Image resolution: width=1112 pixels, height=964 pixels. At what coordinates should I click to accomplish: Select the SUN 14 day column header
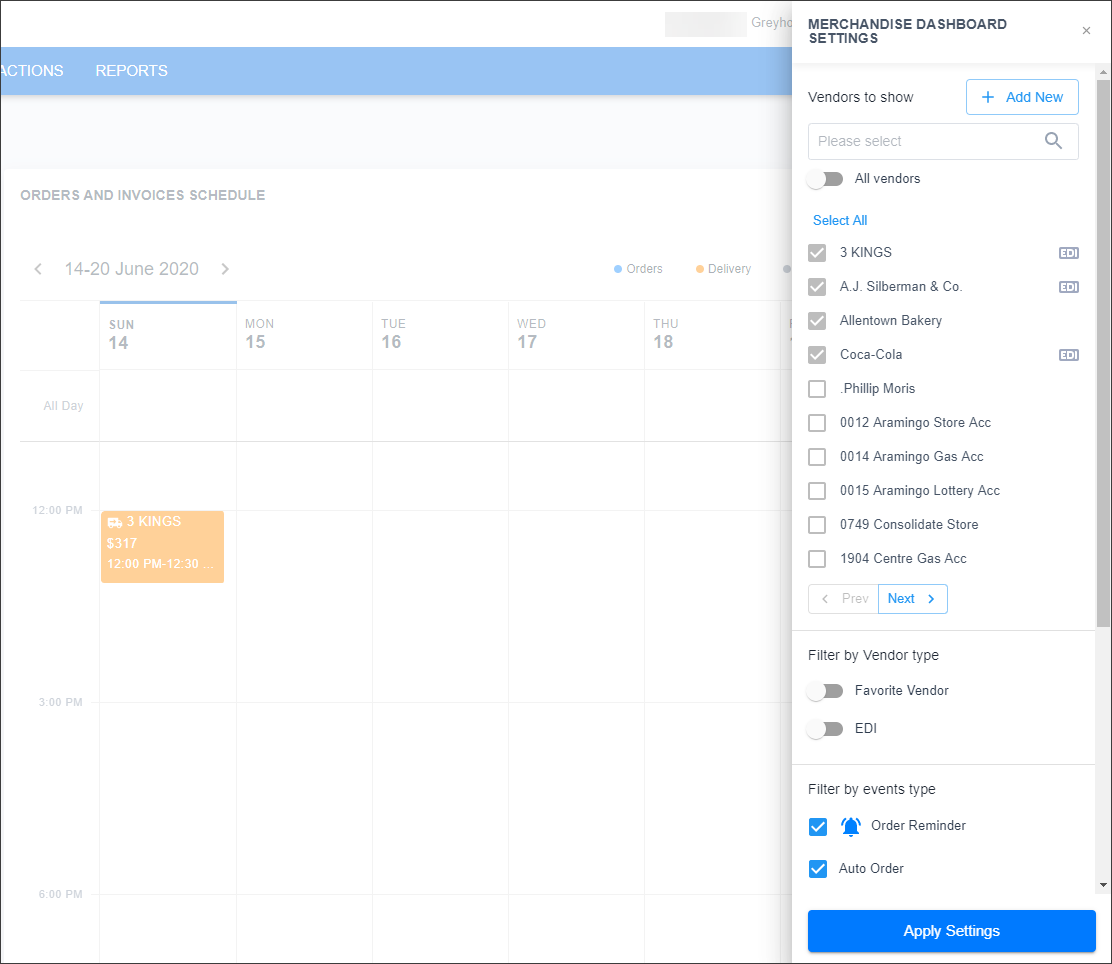pyautogui.click(x=167, y=336)
